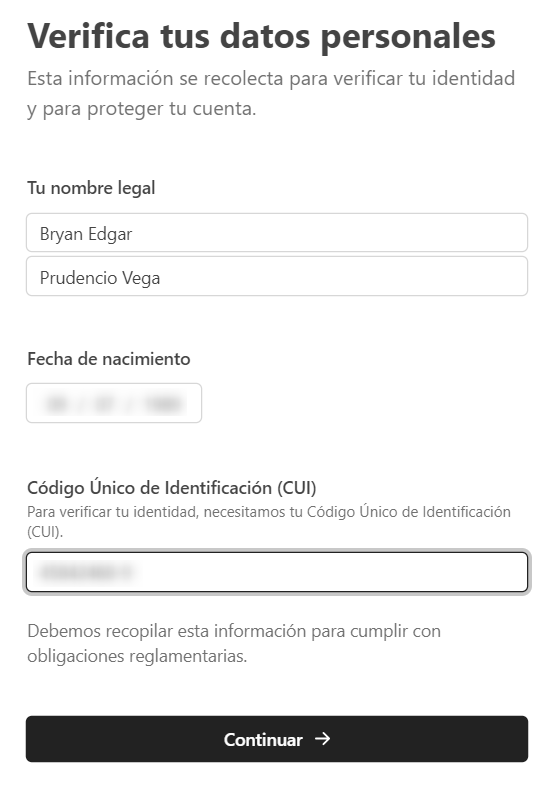Image resolution: width=541 pixels, height=786 pixels.
Task: Click the arrow icon inside Continuar button
Action: [322, 738]
